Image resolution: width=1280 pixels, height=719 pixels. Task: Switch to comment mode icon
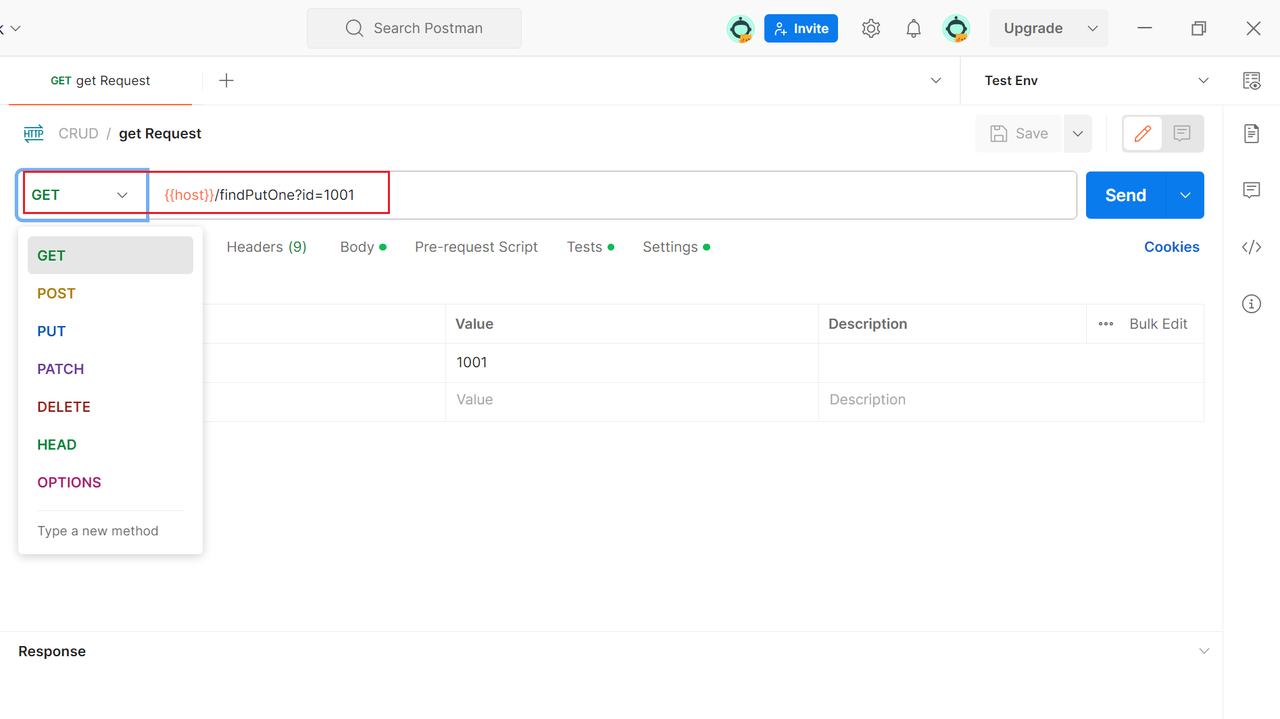point(1182,133)
